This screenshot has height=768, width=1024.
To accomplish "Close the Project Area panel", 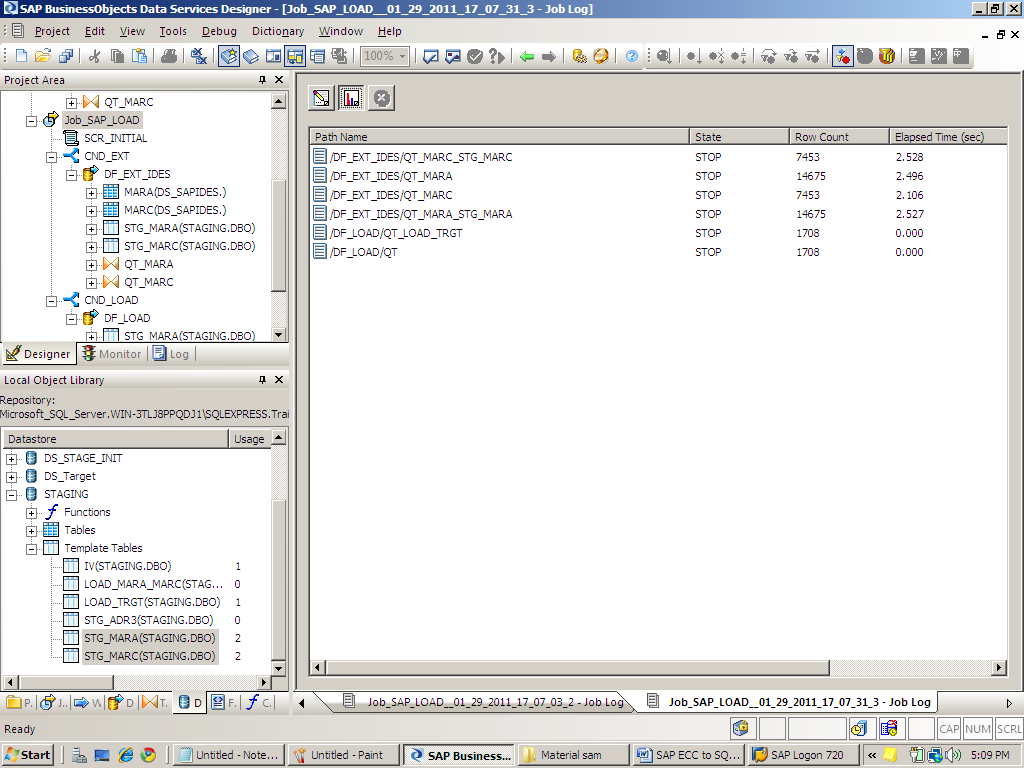I will point(279,80).
